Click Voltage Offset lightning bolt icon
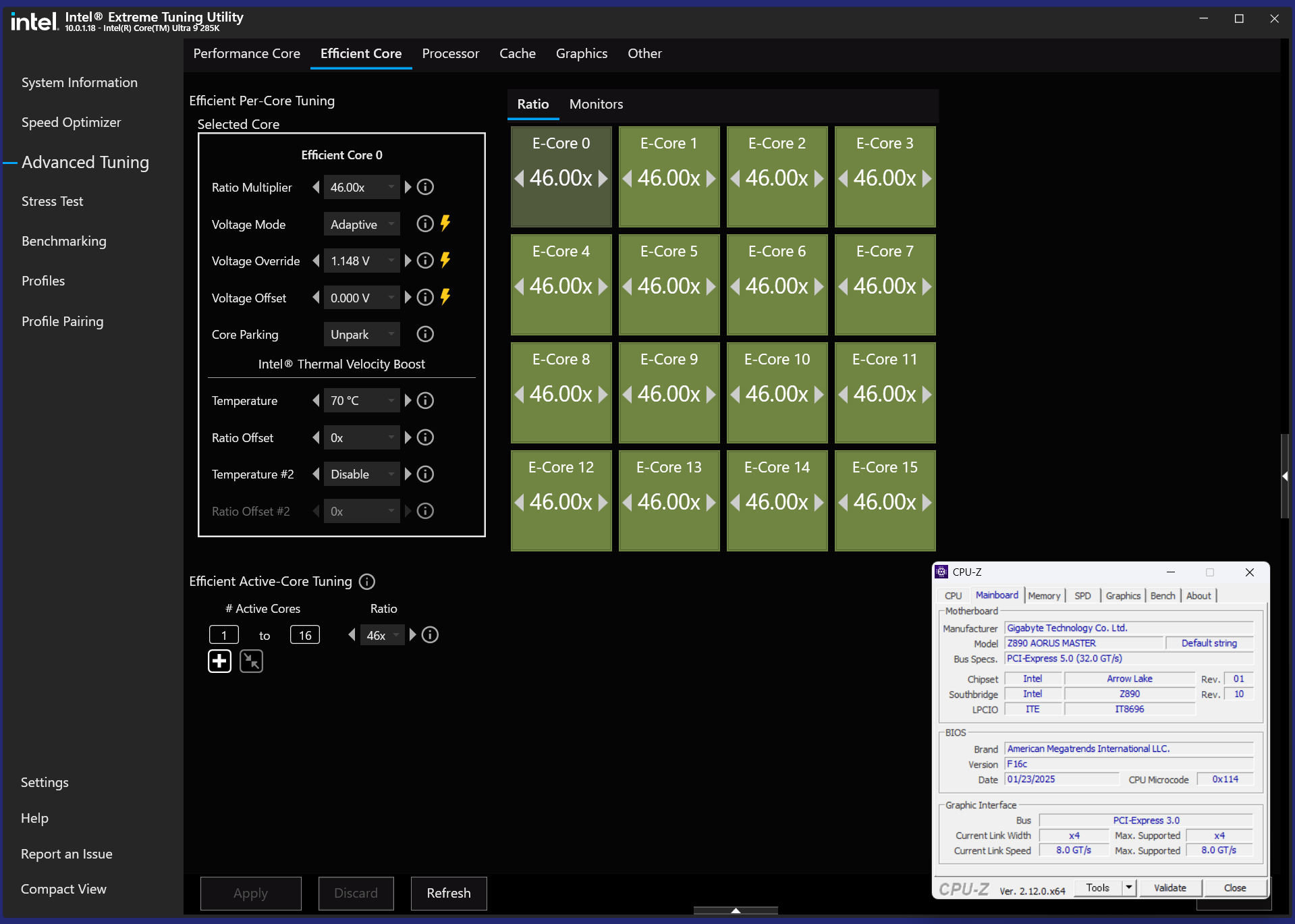This screenshot has width=1295, height=924. coord(445,297)
